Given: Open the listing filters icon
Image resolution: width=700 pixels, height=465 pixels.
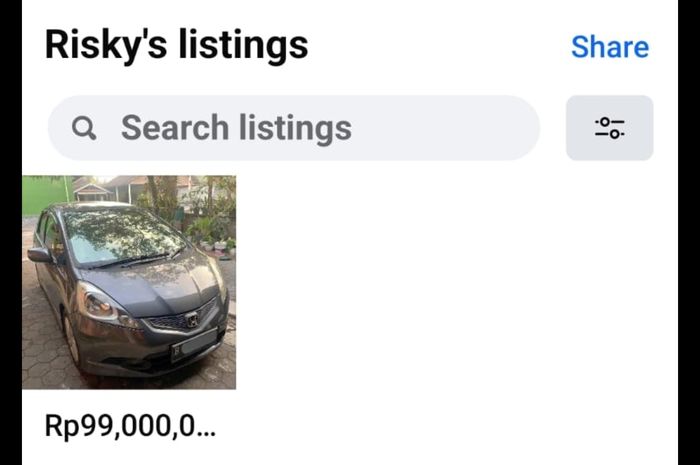Looking at the screenshot, I should coord(609,128).
